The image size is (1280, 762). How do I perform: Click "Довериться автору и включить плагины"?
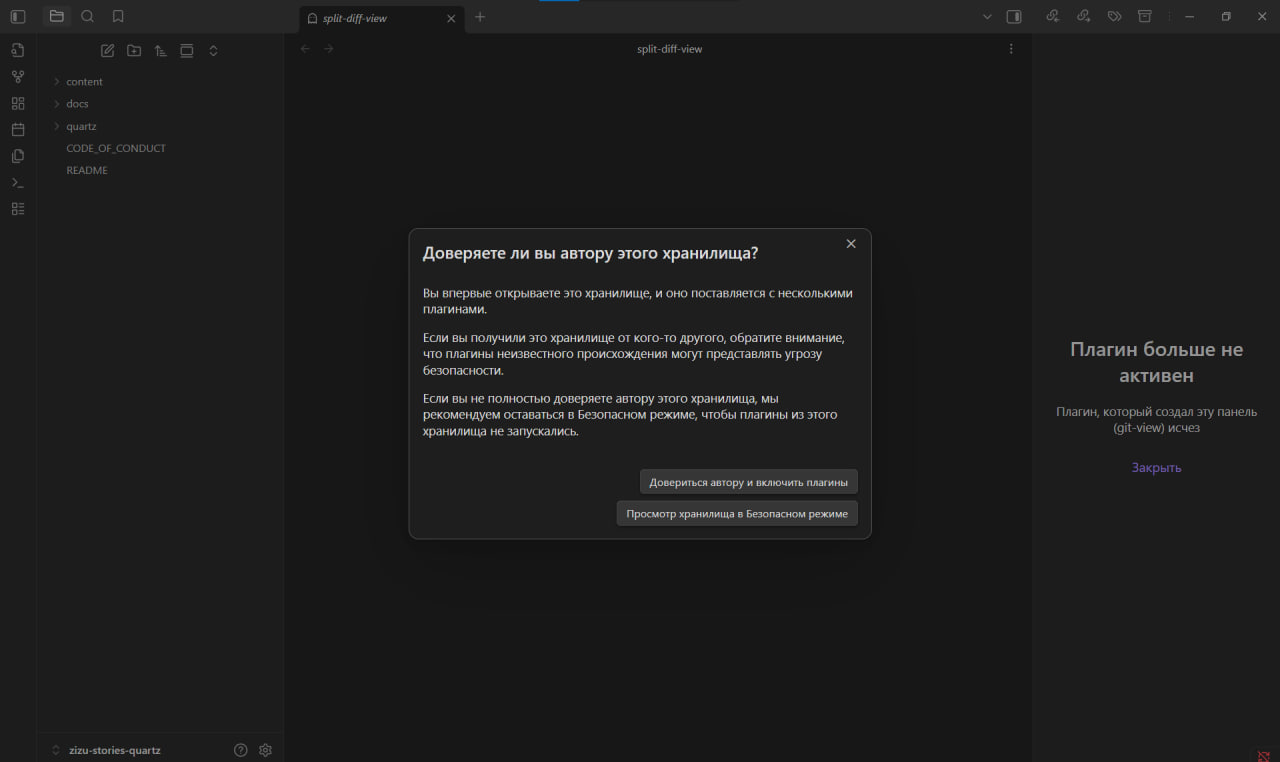pos(748,482)
